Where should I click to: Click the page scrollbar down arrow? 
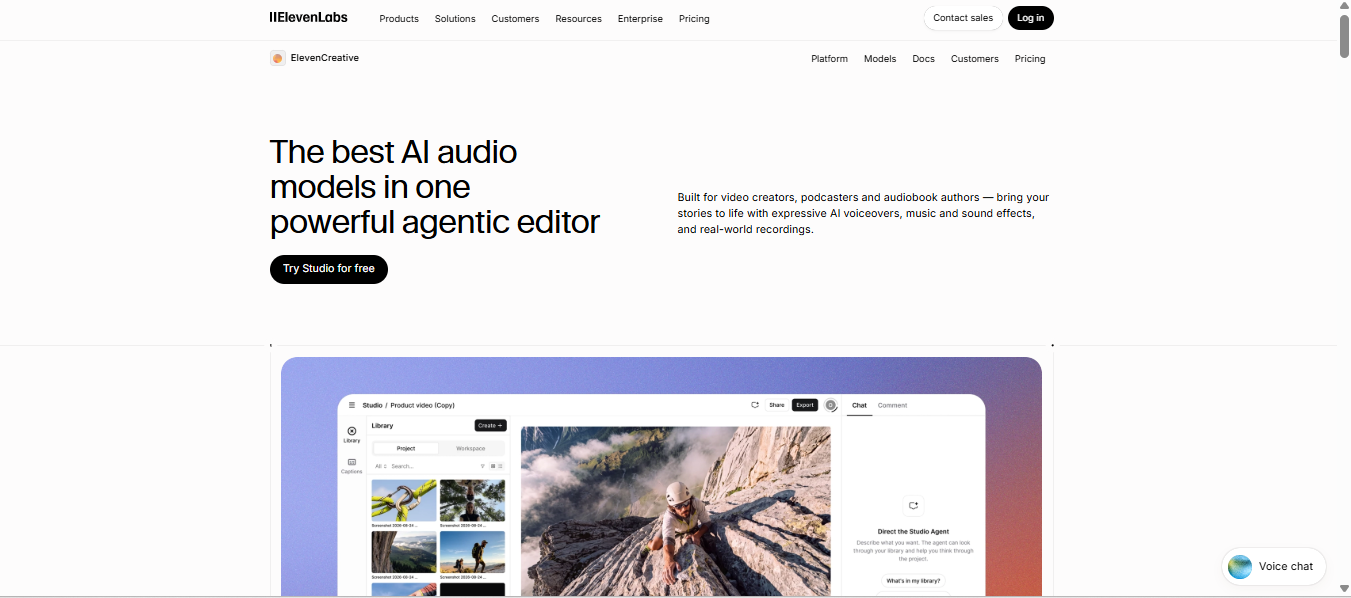pos(1343,591)
